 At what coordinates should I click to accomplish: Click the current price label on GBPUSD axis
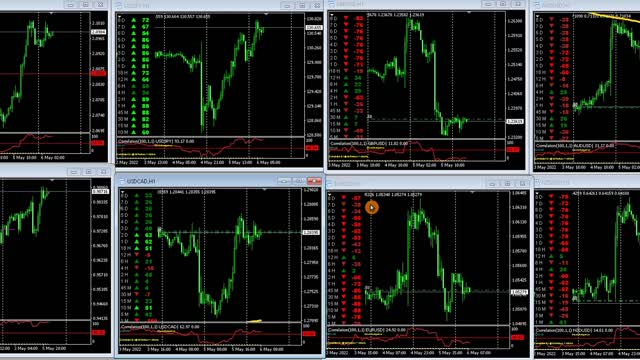515,122
